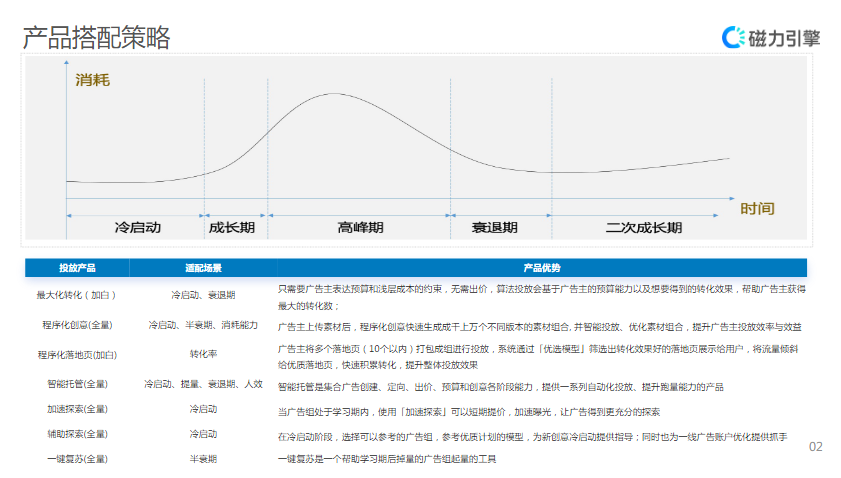The image size is (841, 478).
Task: Select the 衰退期 stage label on chart
Action: tap(495, 227)
